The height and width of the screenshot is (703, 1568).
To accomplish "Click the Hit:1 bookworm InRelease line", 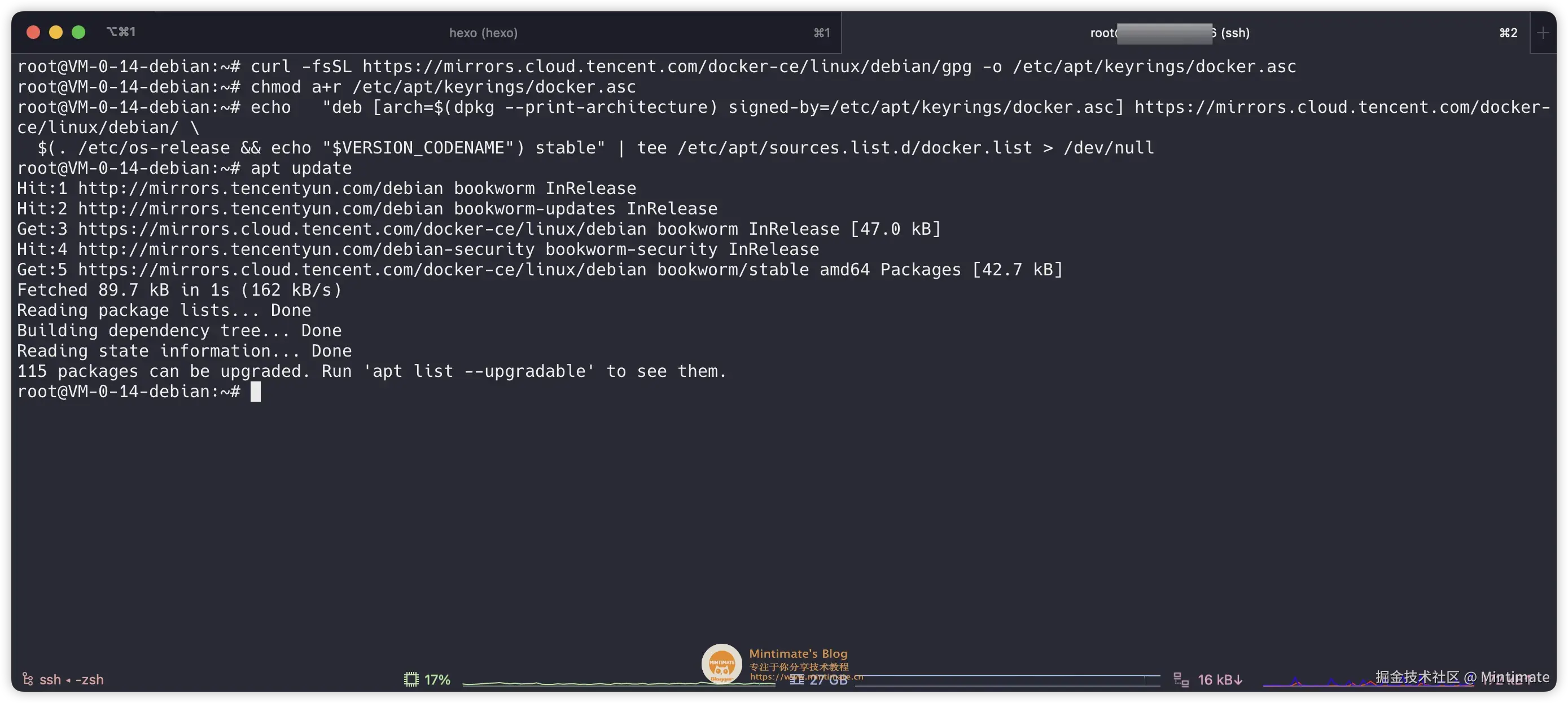I will (327, 188).
